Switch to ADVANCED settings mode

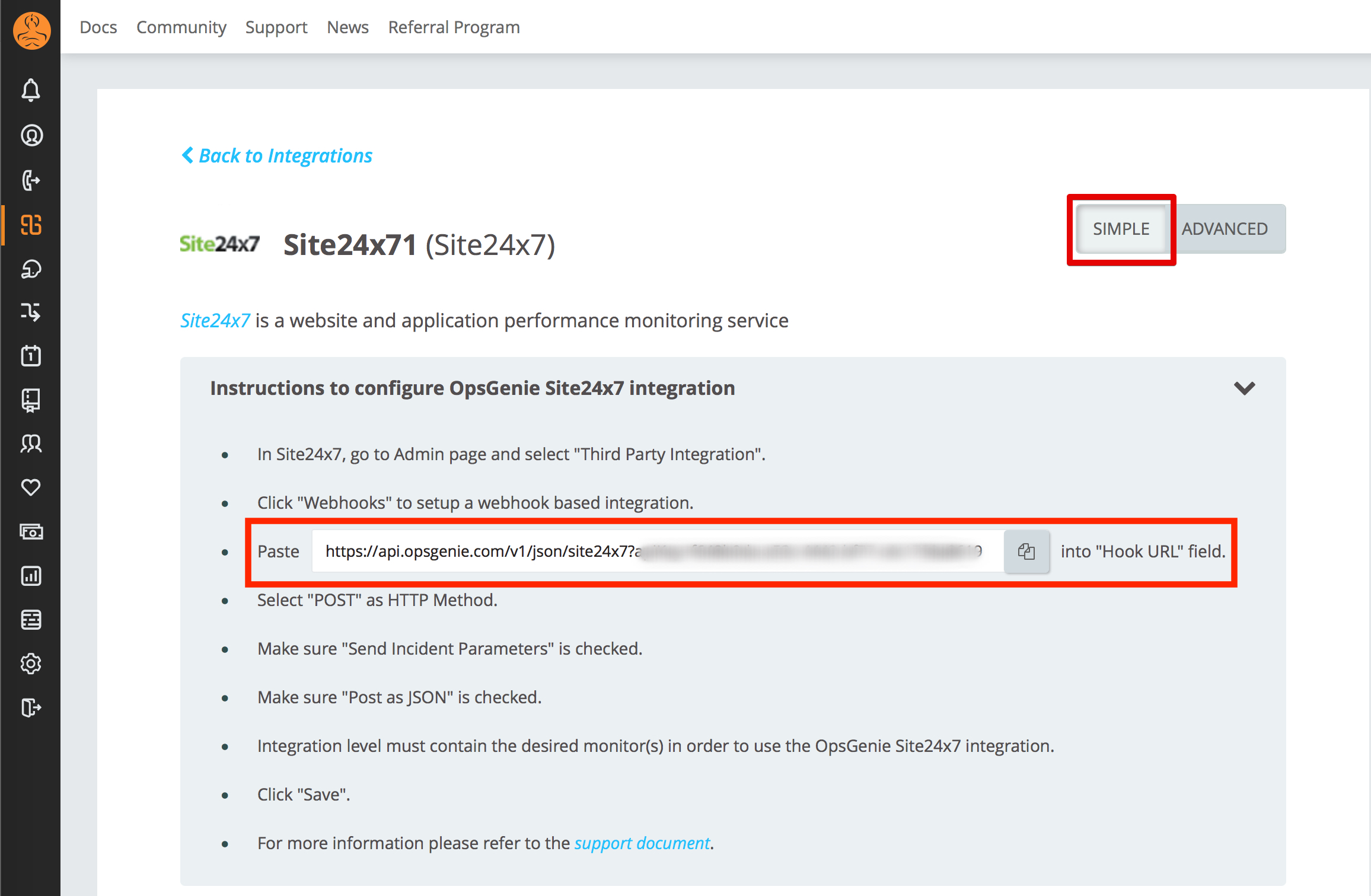click(1225, 229)
